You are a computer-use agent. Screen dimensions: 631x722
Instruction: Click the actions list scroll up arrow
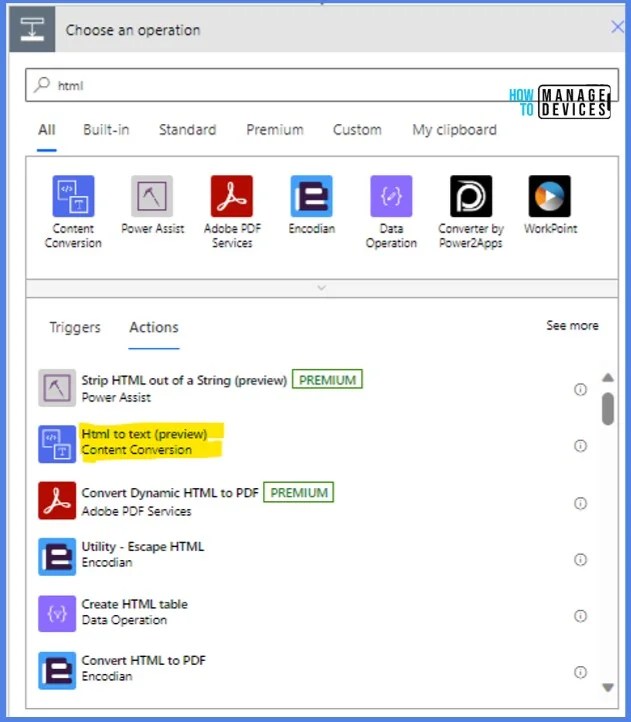[608, 378]
